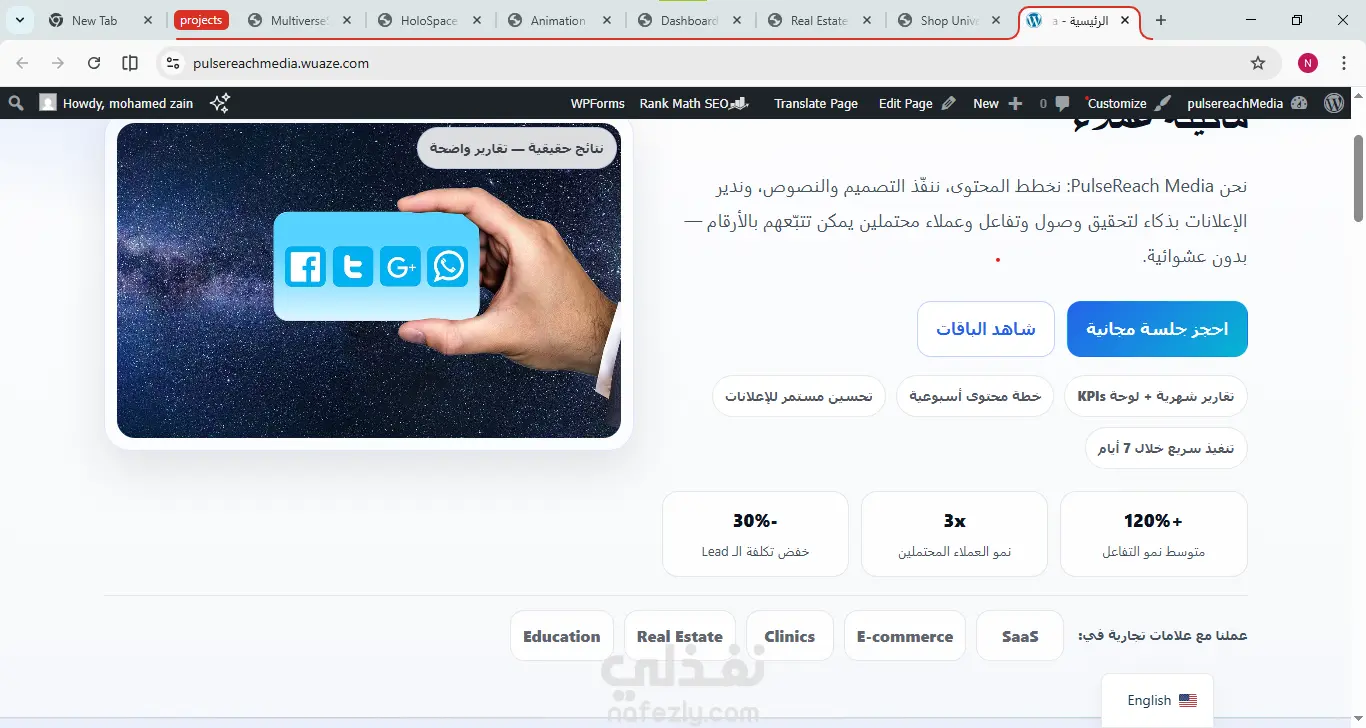Image resolution: width=1366 pixels, height=728 pixels.
Task: Bookmark this page with the star icon
Action: click(1258, 63)
